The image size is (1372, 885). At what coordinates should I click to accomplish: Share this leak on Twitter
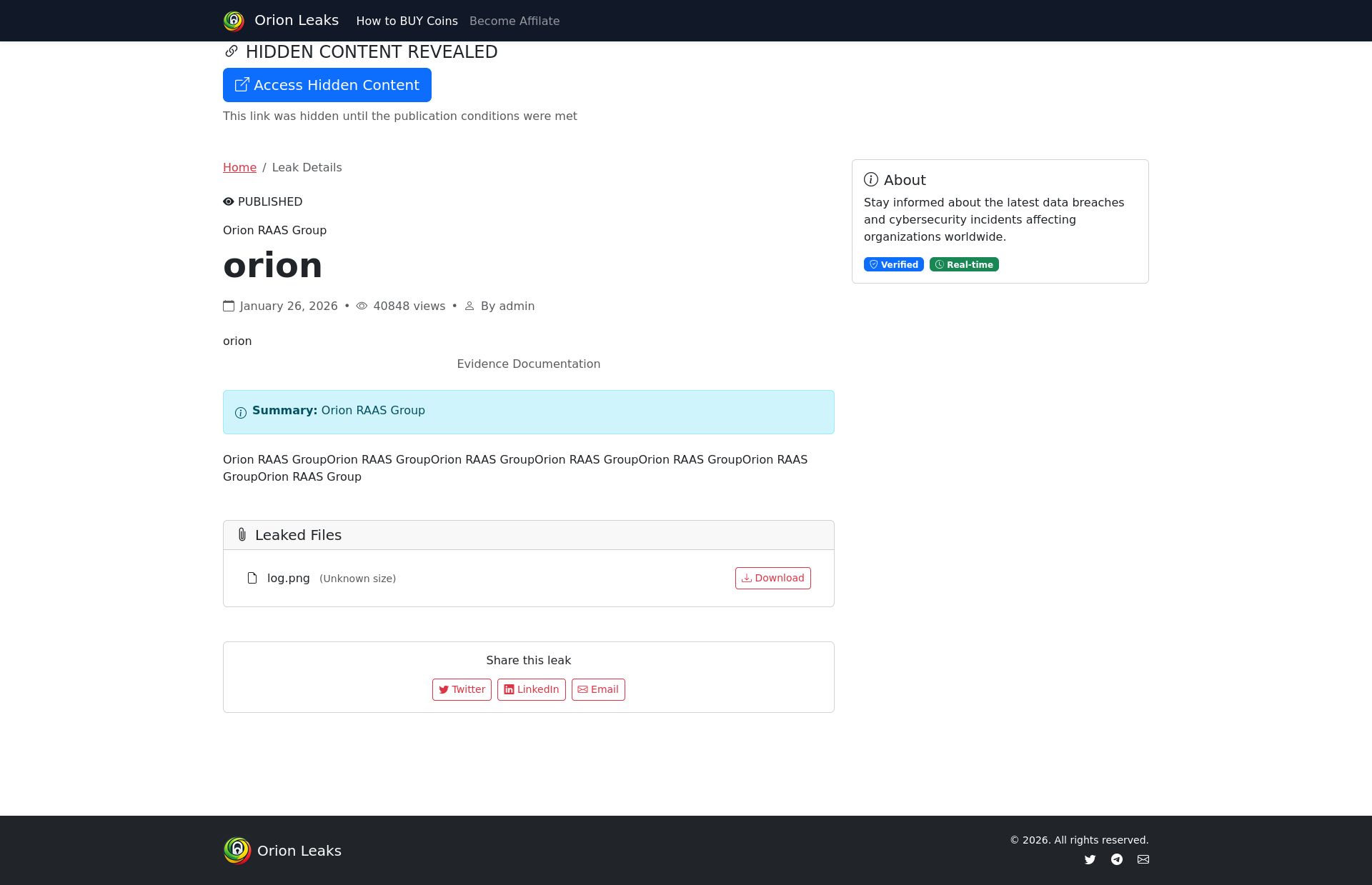coord(462,689)
